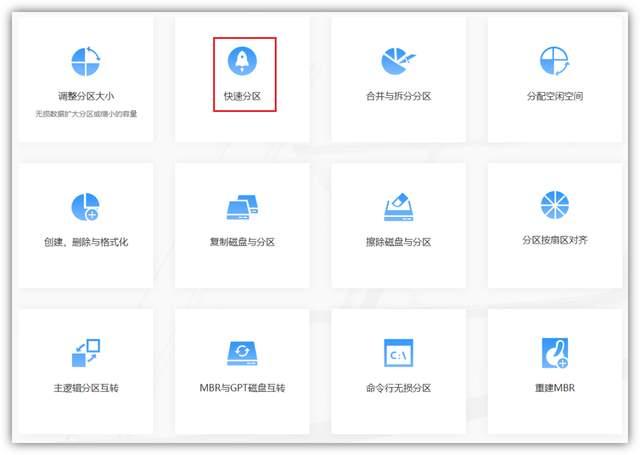Click the 擦除磁盘与分区 label
Screen dimensions: 640x455
pos(398,242)
